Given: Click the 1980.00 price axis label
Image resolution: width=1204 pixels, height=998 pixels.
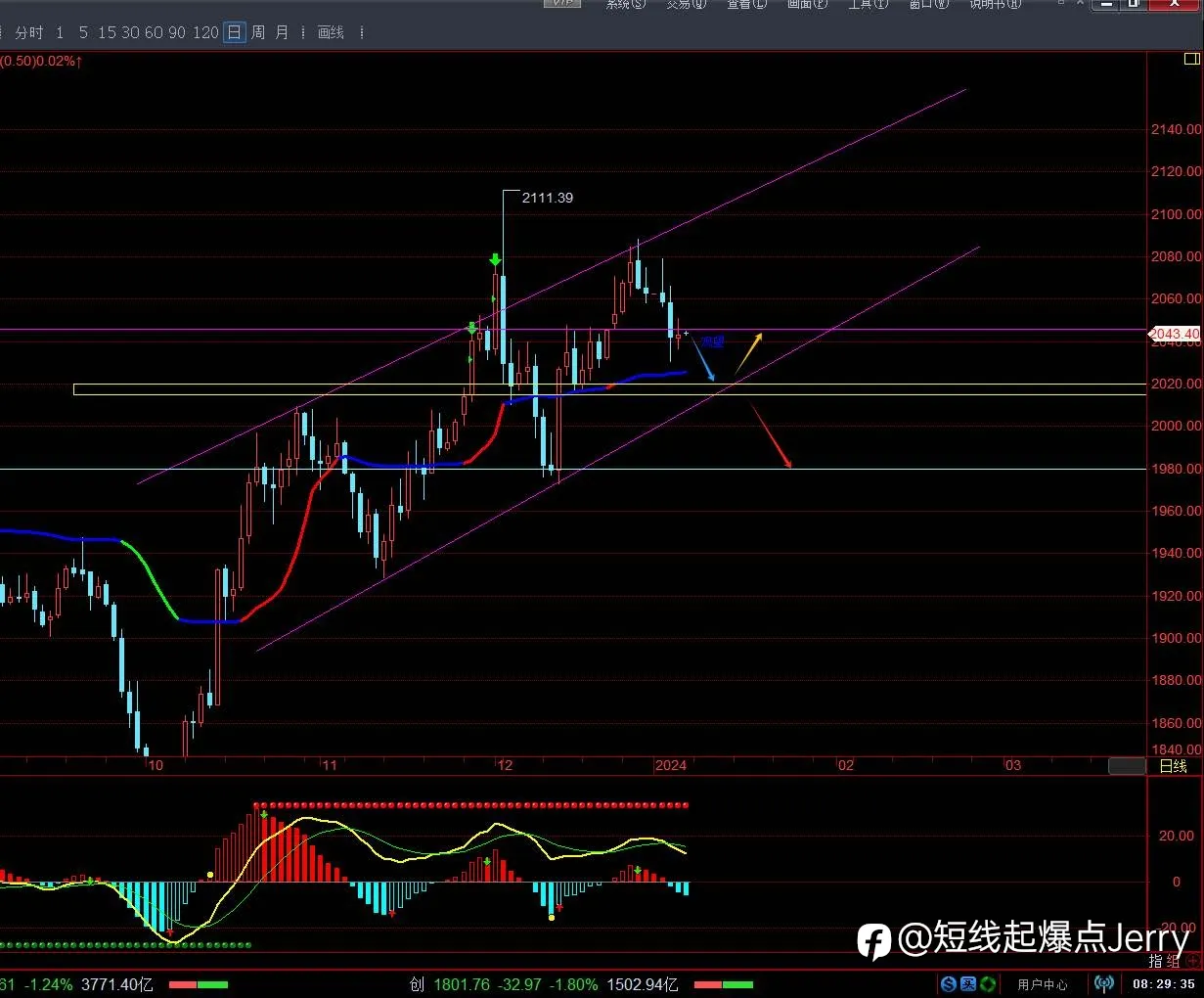Looking at the screenshot, I should [x=1177, y=469].
